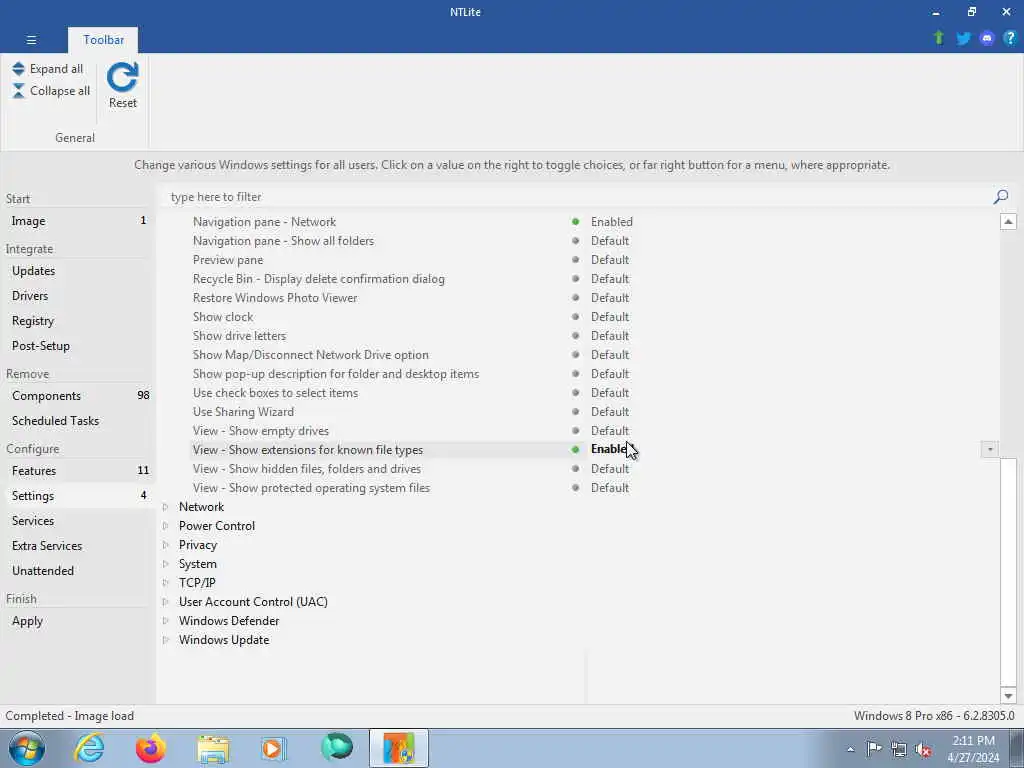1024x768 pixels.
Task: Expand the TCP/IP node
Action: tap(165, 583)
